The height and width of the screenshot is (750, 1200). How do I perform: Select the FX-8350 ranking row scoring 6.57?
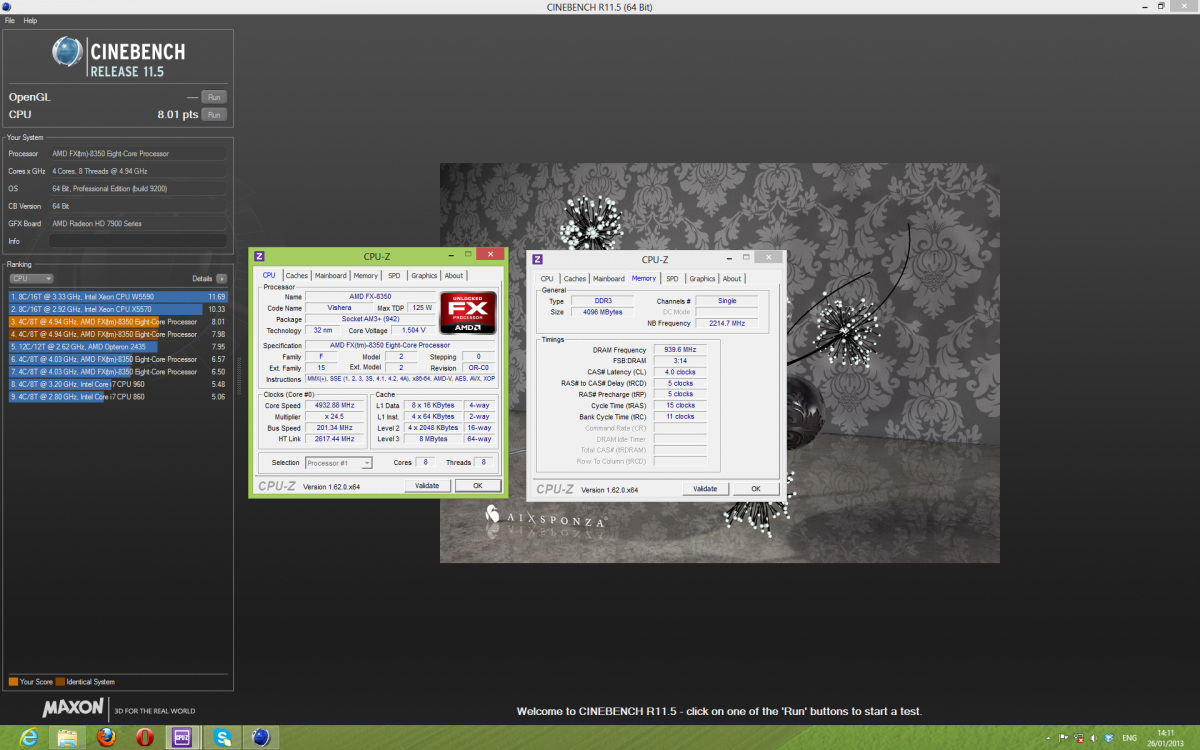(118, 359)
